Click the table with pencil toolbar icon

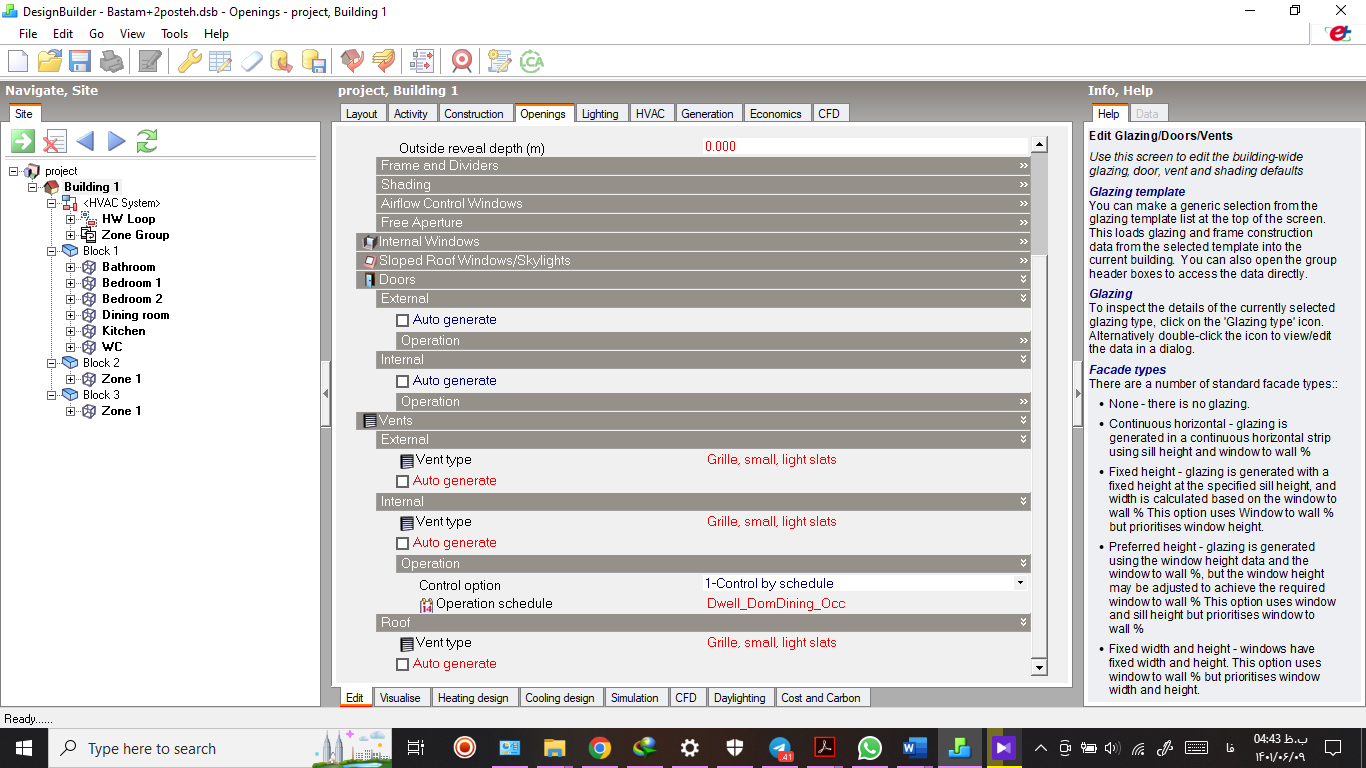(x=220, y=61)
